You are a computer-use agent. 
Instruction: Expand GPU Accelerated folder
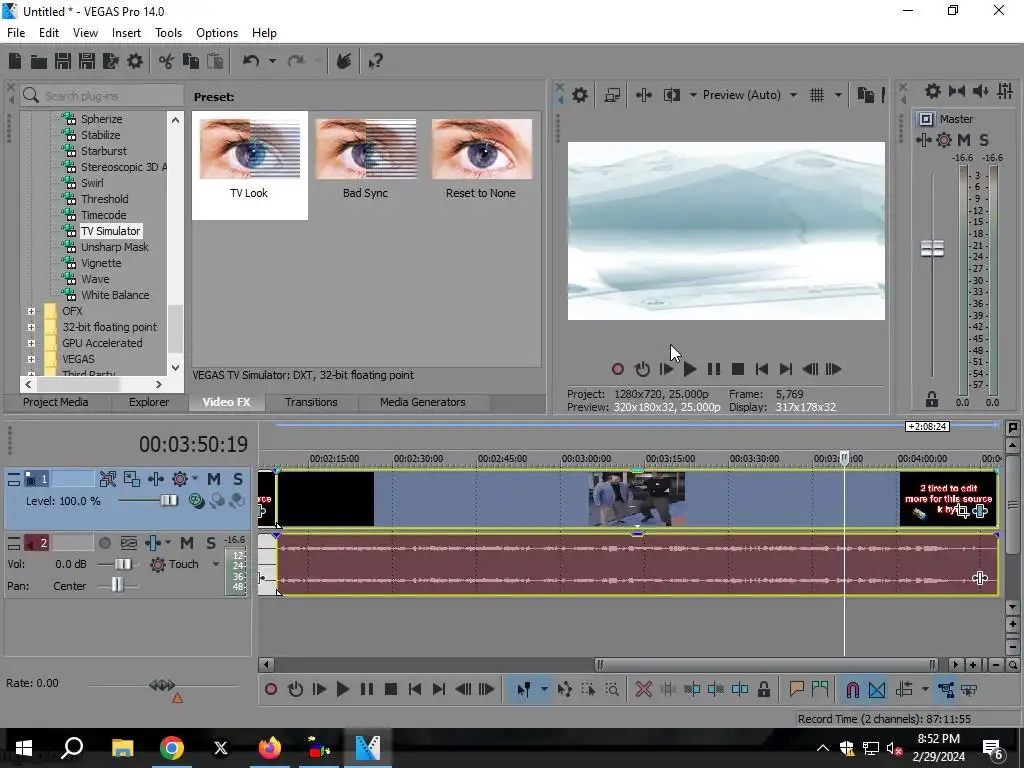[x=31, y=343]
